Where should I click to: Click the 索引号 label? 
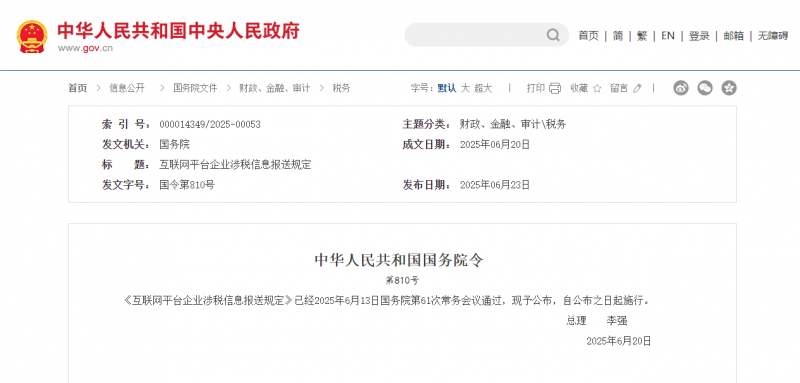pos(127,124)
